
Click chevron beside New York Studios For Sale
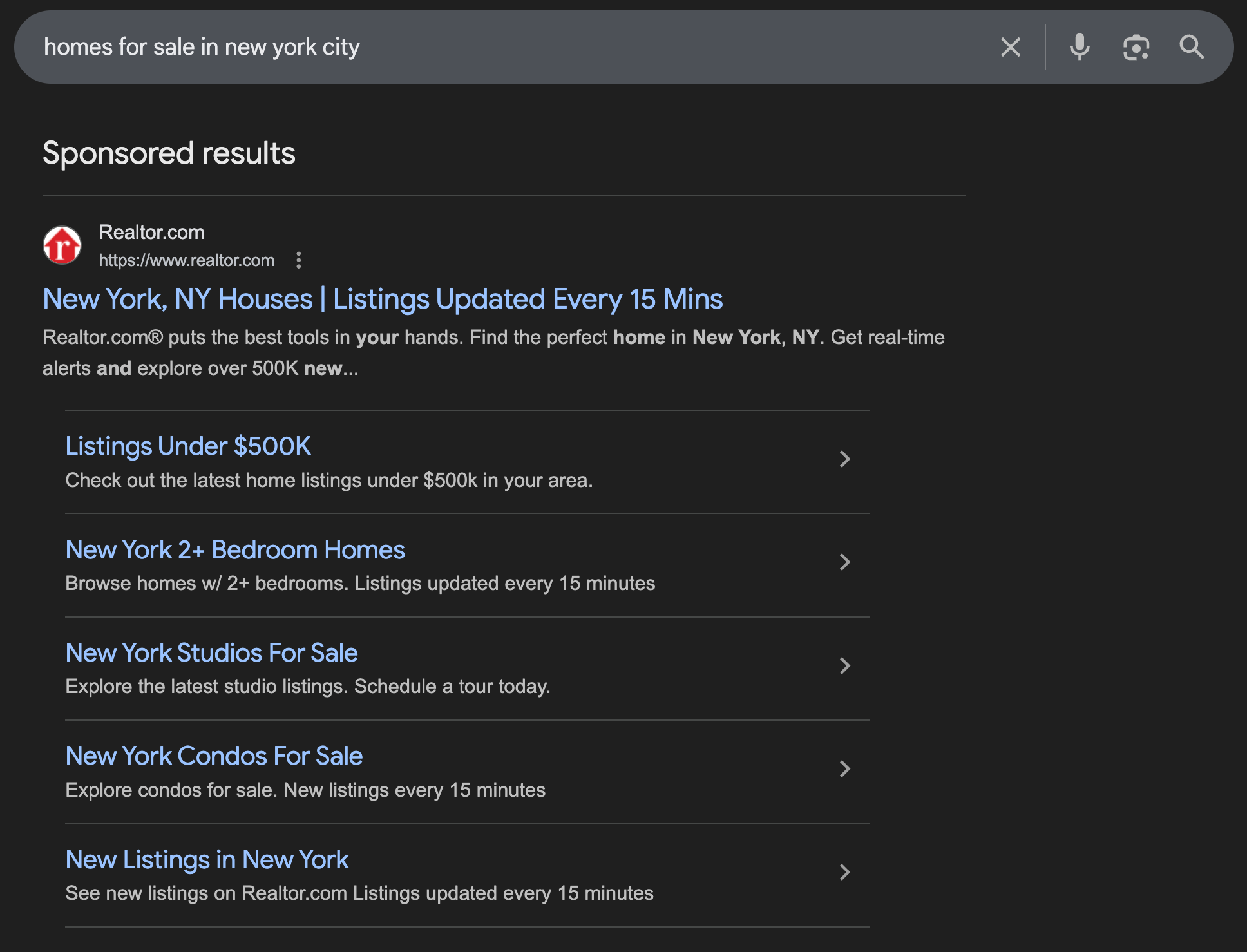pyautogui.click(x=844, y=665)
